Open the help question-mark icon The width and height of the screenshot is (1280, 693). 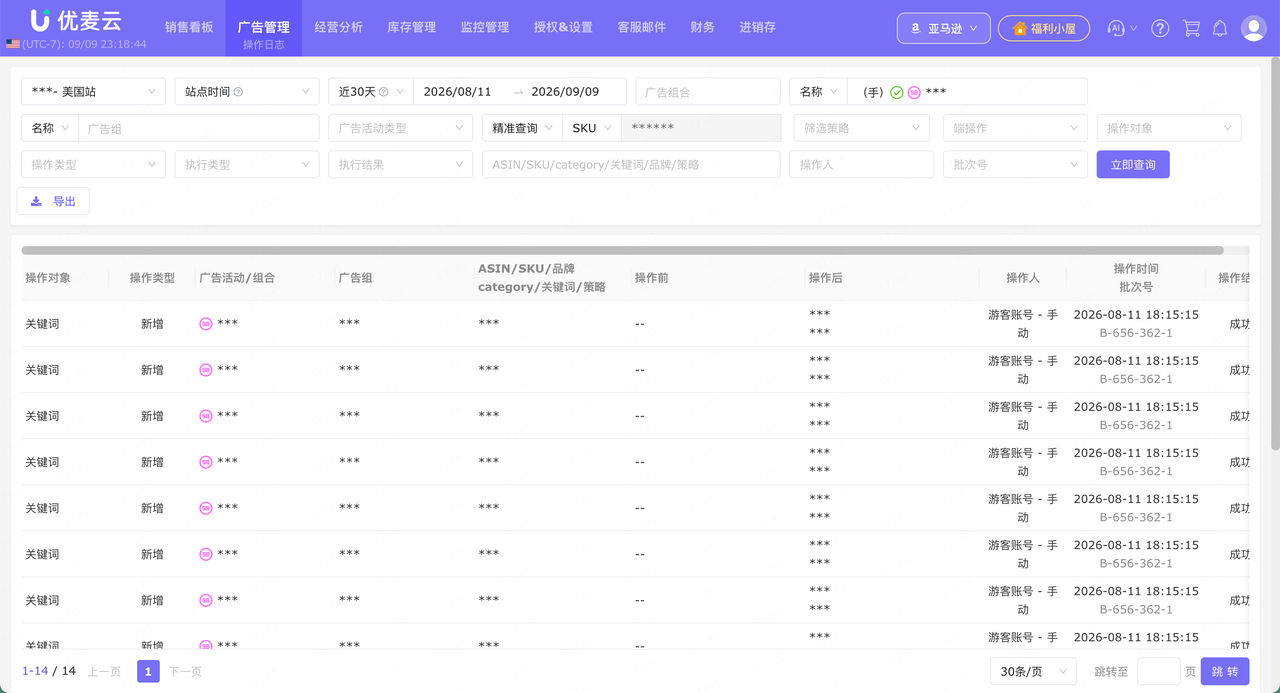click(x=1160, y=28)
